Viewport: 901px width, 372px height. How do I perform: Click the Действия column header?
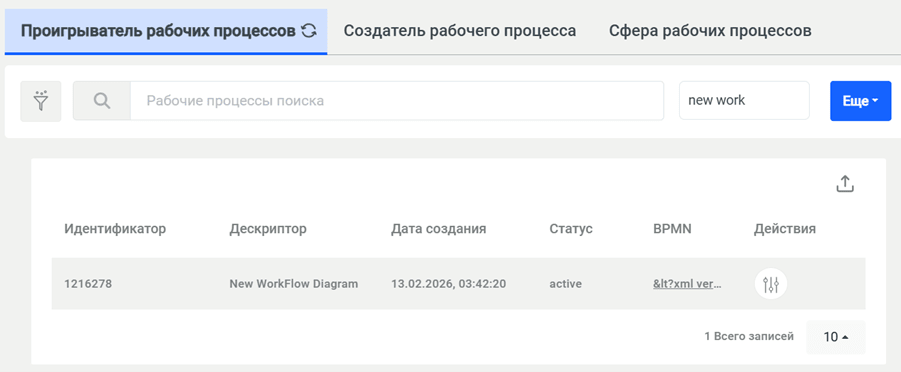(x=784, y=229)
